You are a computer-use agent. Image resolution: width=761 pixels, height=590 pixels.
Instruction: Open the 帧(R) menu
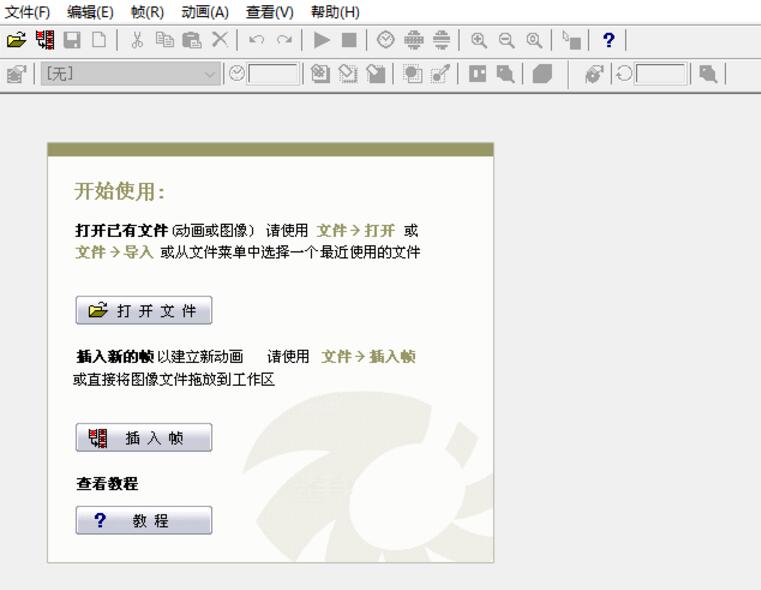click(x=148, y=12)
